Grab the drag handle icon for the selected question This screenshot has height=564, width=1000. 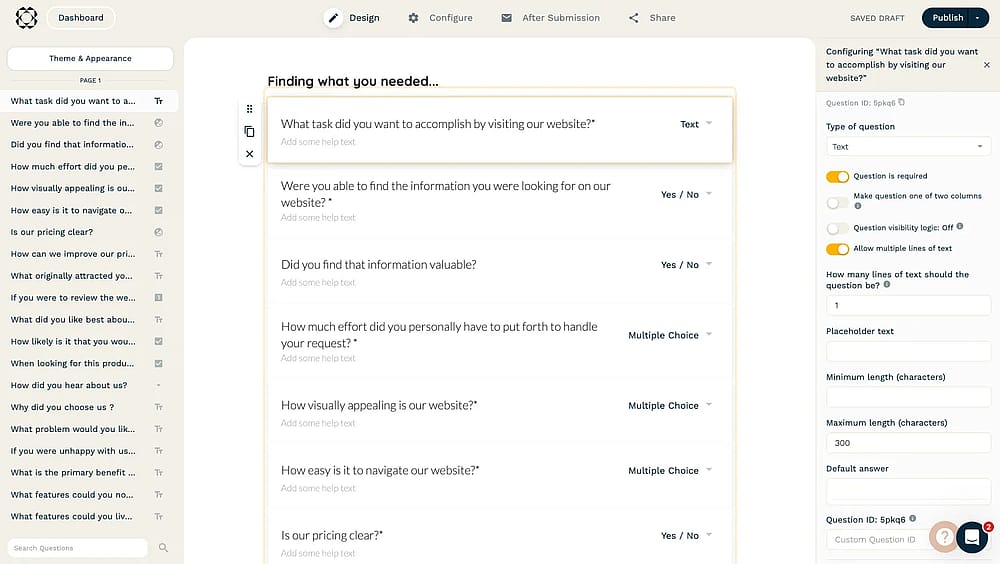tap(249, 109)
